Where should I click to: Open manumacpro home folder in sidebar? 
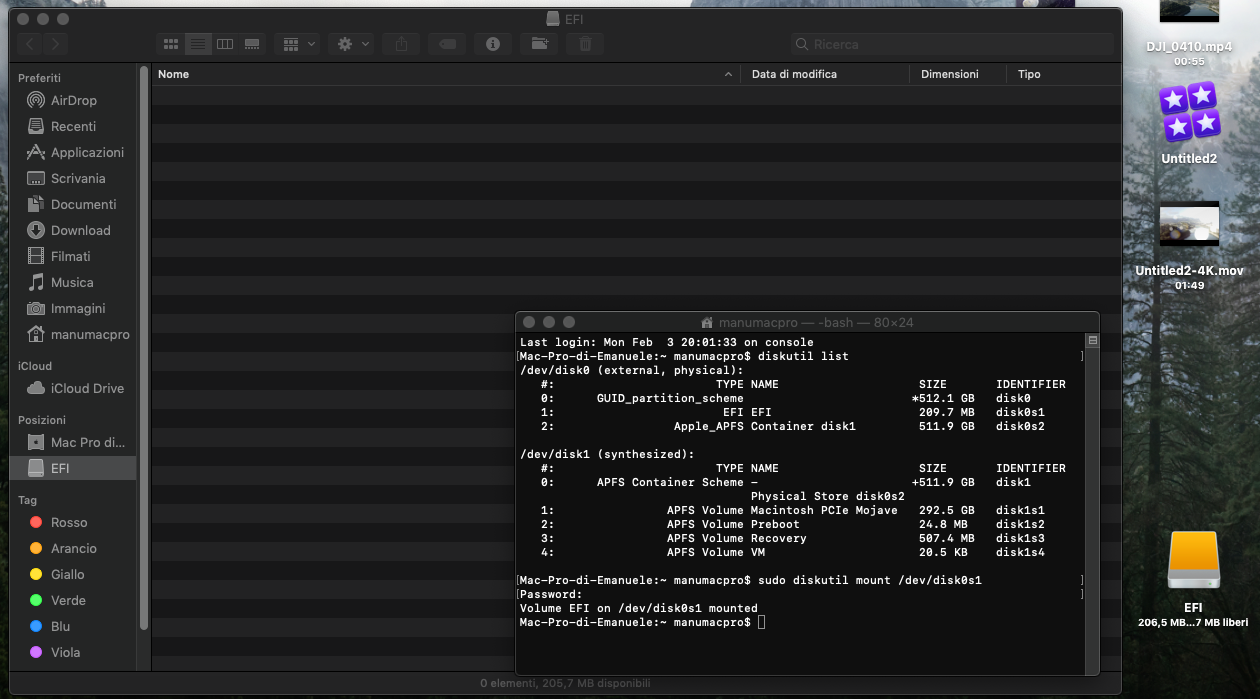73,334
